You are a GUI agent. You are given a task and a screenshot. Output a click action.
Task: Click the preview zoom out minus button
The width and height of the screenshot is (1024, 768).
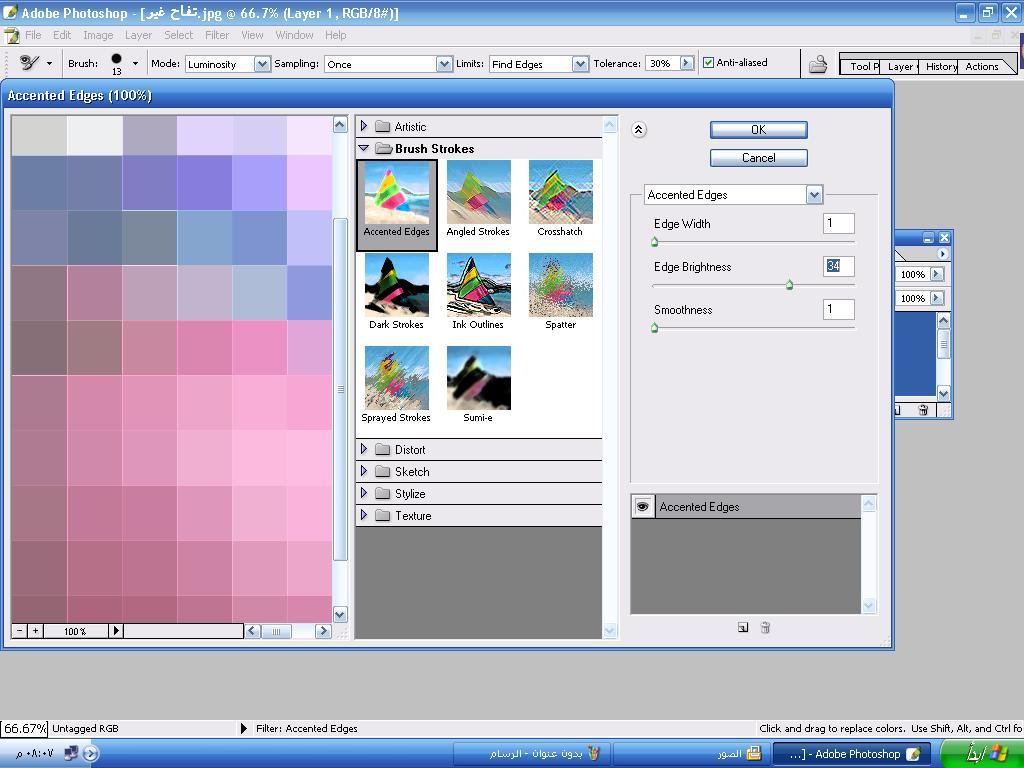pos(20,631)
